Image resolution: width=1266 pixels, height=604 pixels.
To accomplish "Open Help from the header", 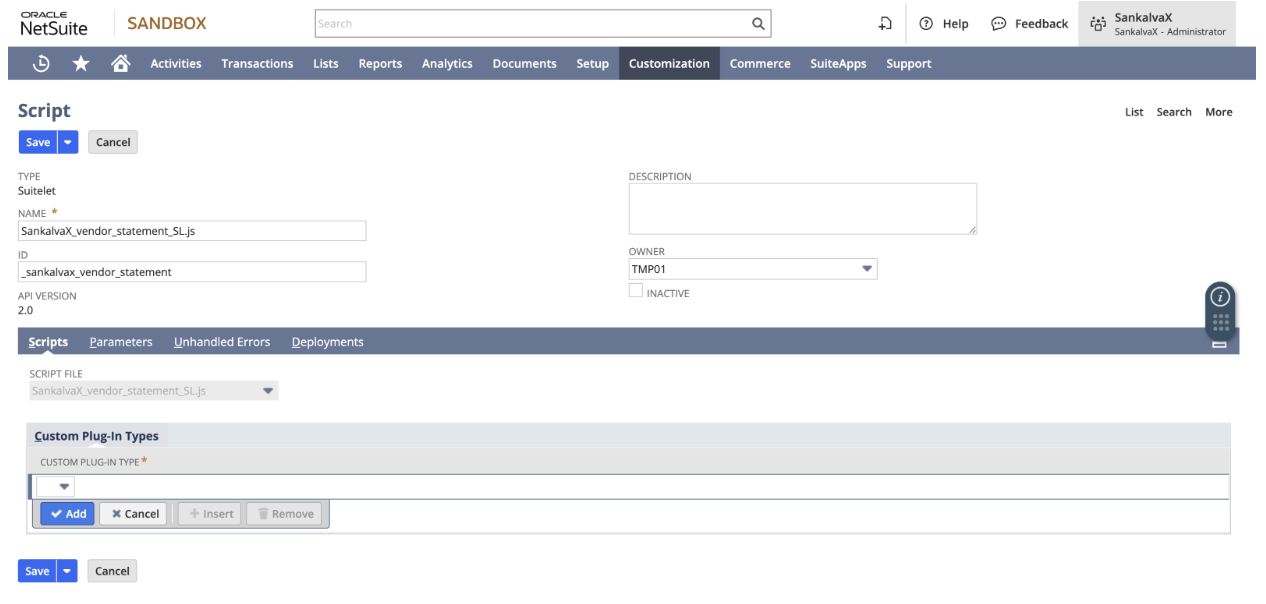I will click(x=944, y=24).
